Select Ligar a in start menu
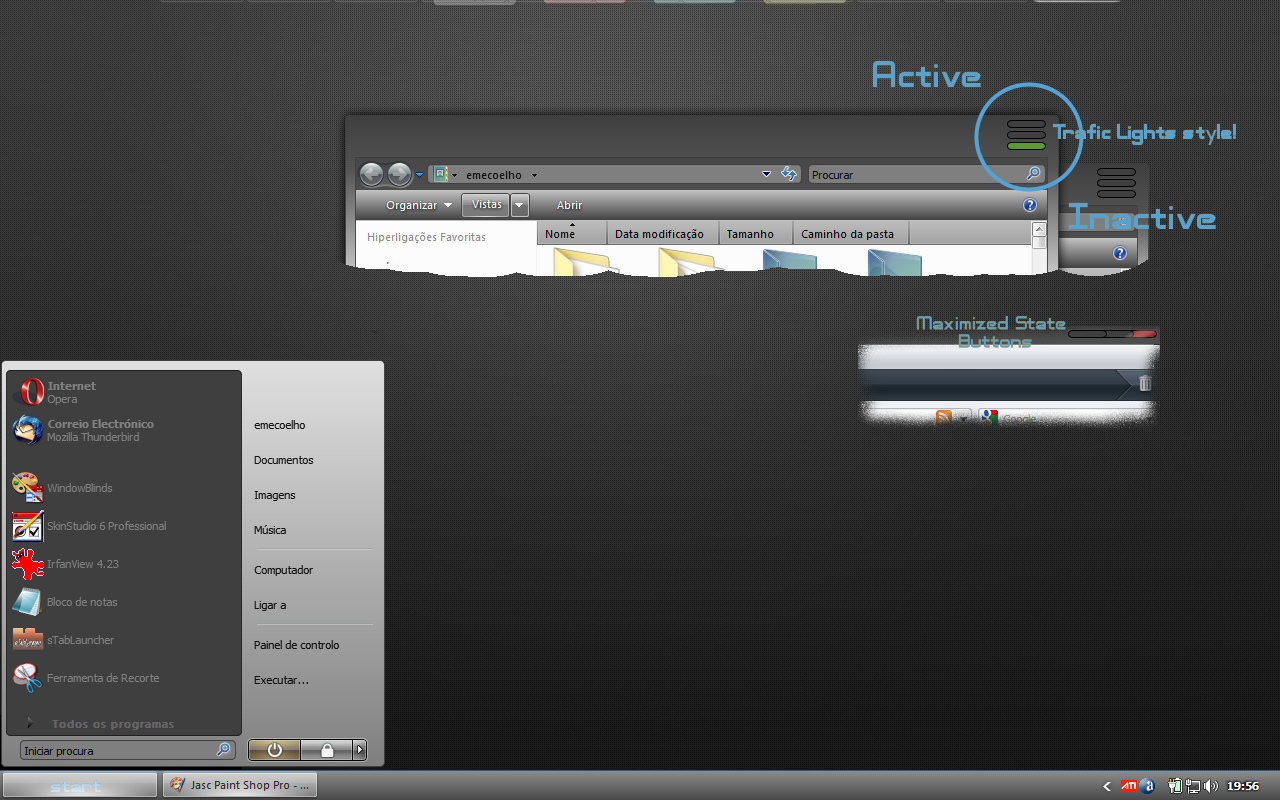Viewport: 1280px width, 800px height. click(270, 605)
